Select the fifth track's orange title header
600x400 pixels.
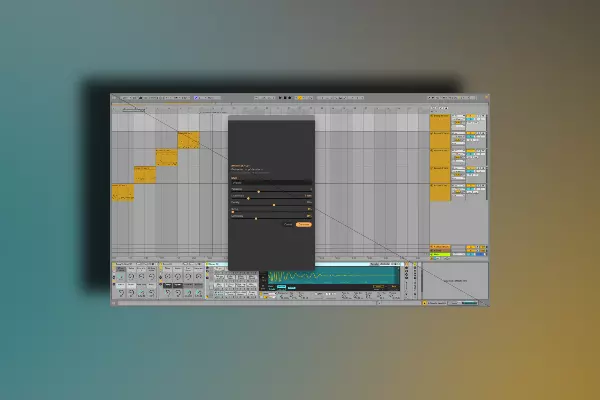click(x=440, y=193)
